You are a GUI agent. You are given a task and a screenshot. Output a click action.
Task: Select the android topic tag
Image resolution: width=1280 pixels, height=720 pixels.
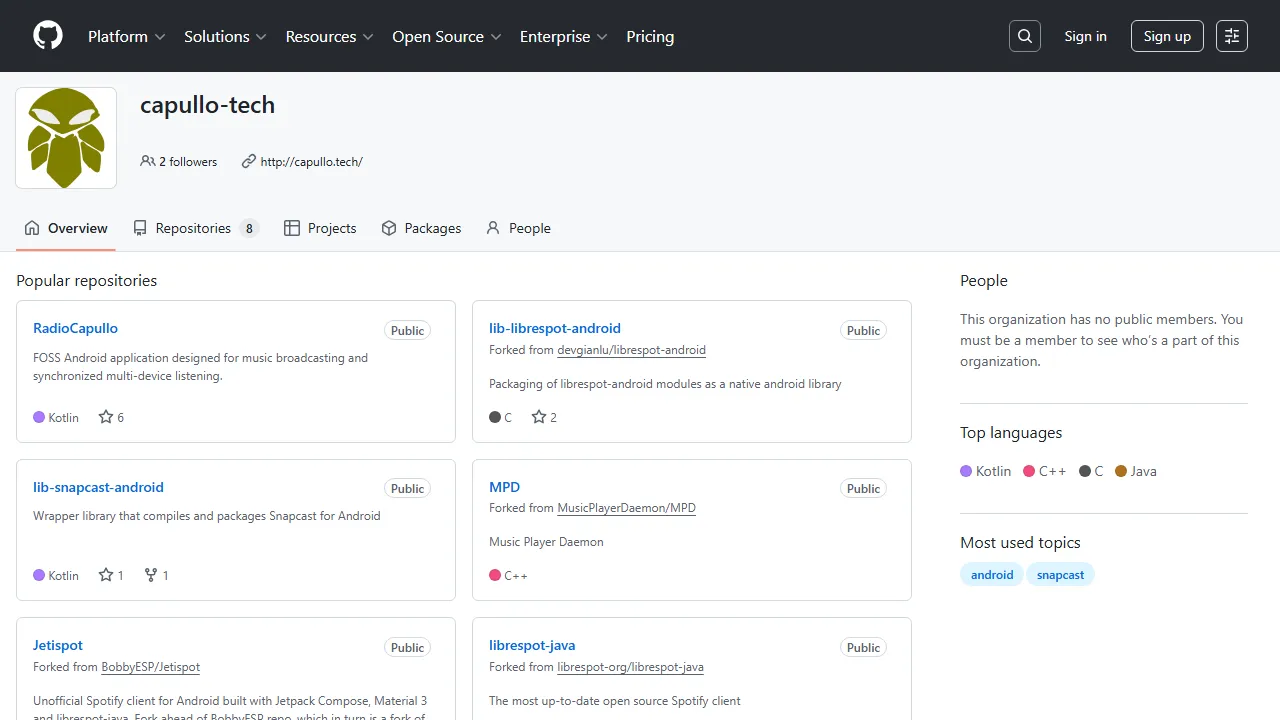pyautogui.click(x=992, y=575)
